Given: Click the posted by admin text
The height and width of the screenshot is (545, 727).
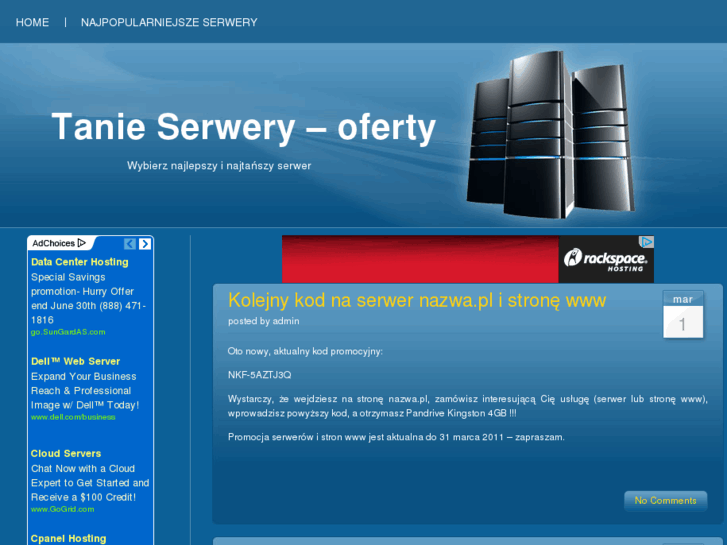Looking at the screenshot, I should pos(263,321).
